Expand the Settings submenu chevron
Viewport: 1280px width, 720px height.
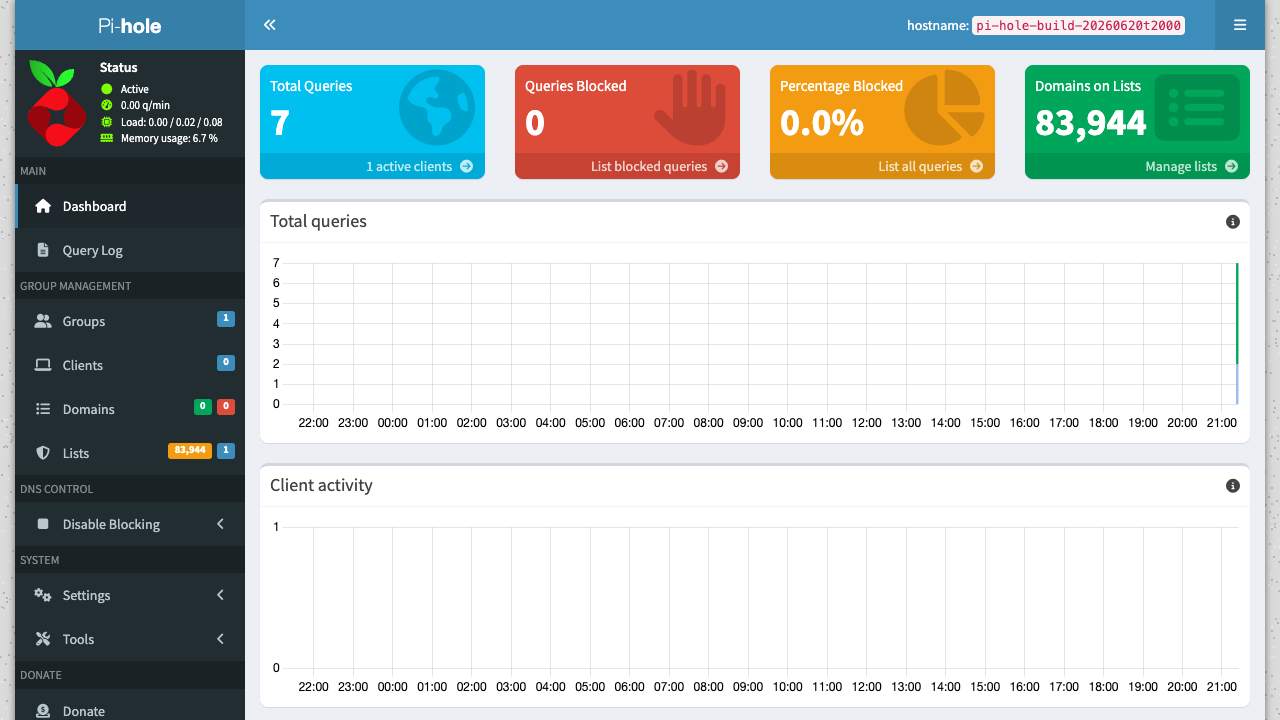coord(220,595)
